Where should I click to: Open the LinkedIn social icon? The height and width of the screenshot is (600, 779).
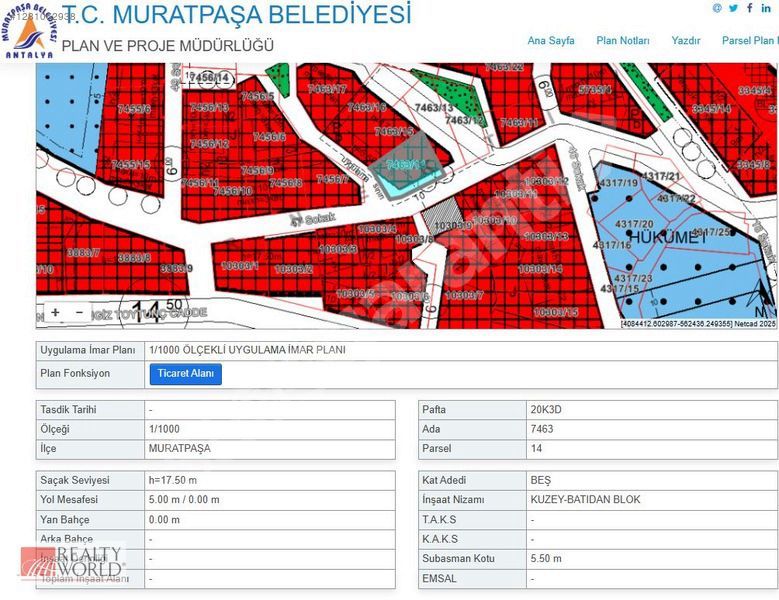pyautogui.click(x=767, y=8)
